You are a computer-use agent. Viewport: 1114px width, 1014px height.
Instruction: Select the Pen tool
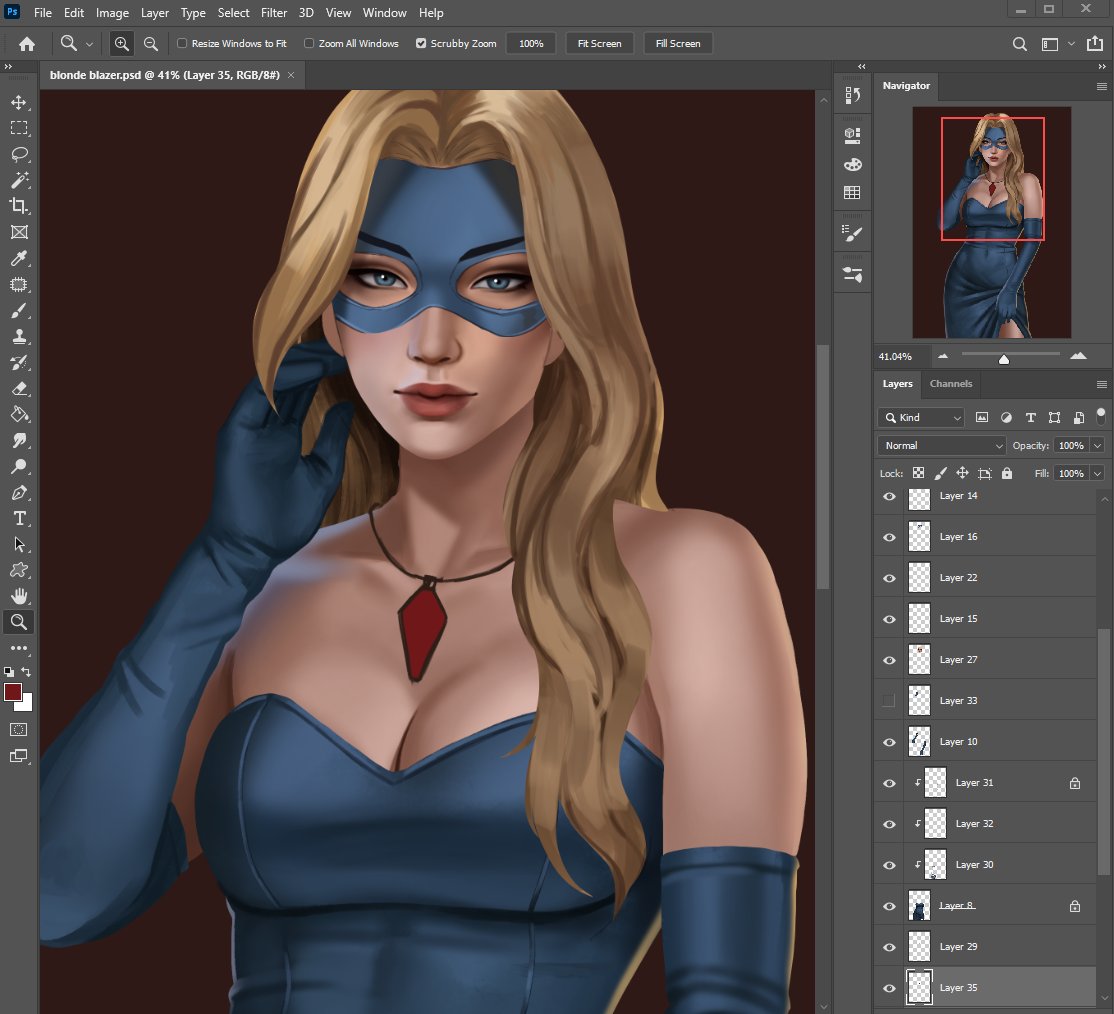tap(19, 492)
